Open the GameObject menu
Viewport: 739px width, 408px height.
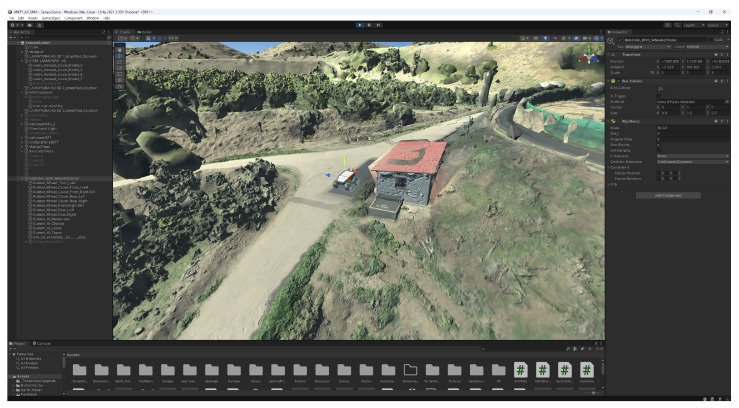[x=50, y=18]
